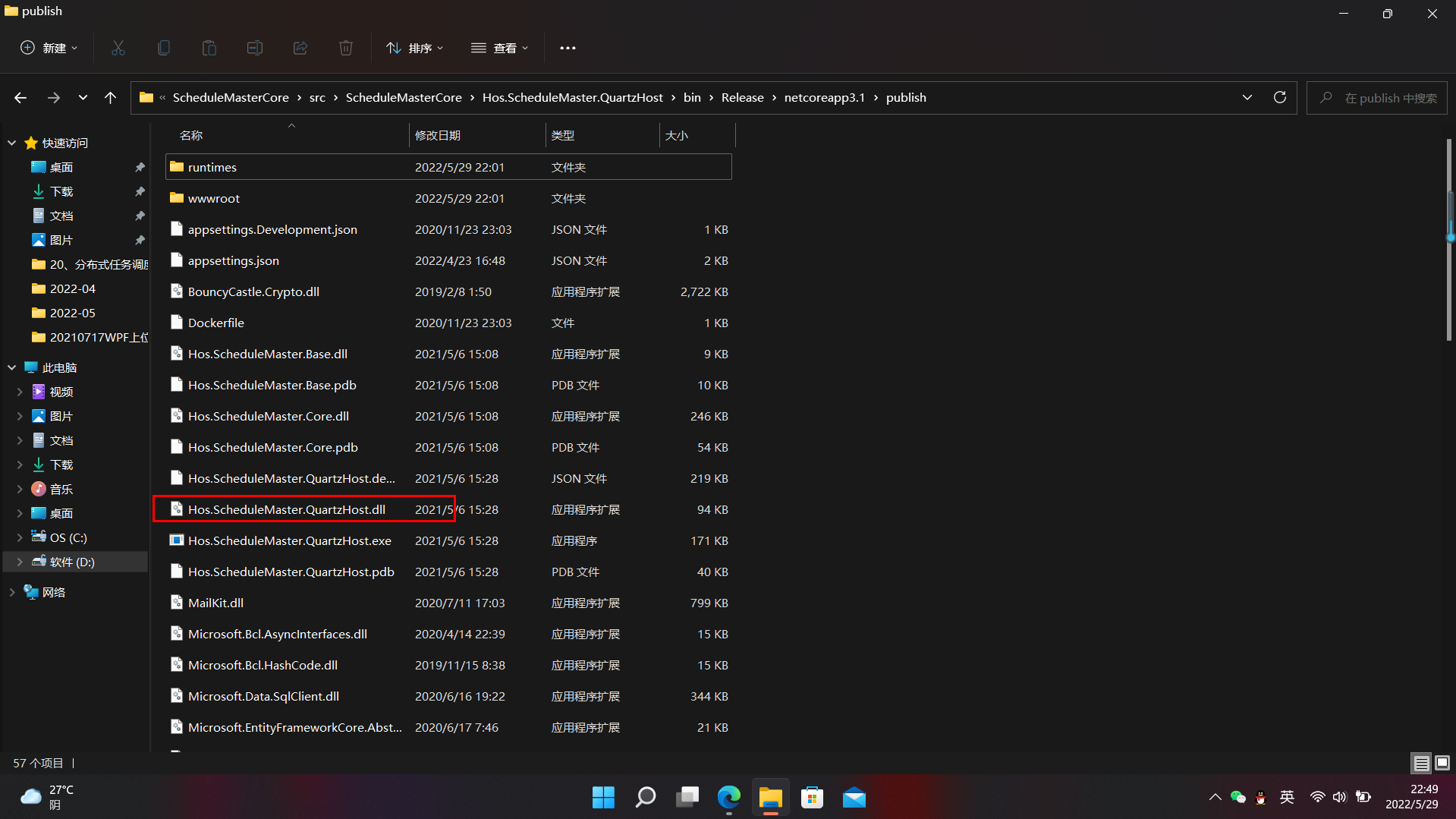1456x819 pixels.
Task: Collapse the 快速访问 tree node
Action: (11, 143)
